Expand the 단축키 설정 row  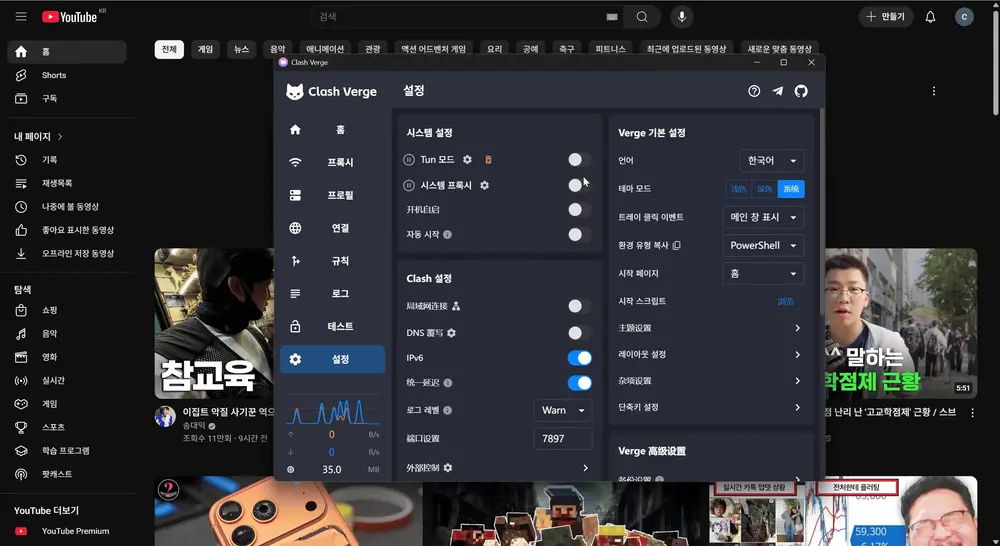710,407
